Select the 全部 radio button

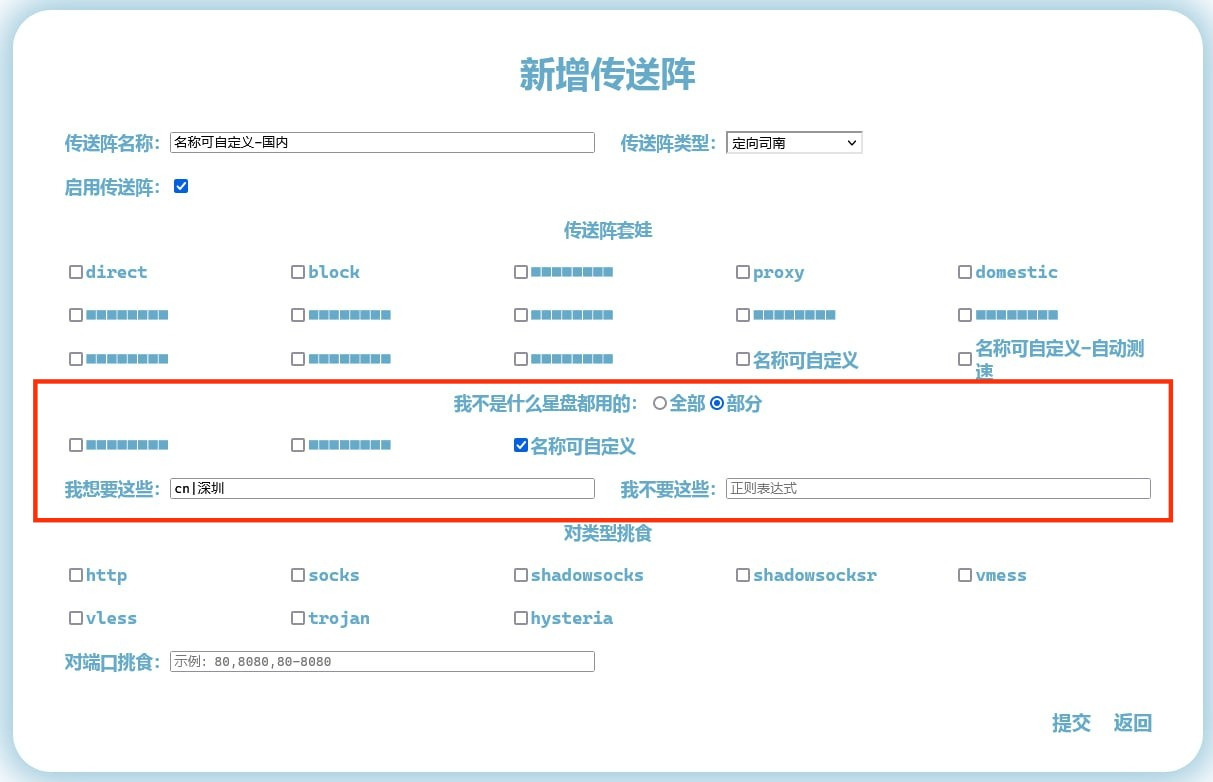[x=659, y=404]
